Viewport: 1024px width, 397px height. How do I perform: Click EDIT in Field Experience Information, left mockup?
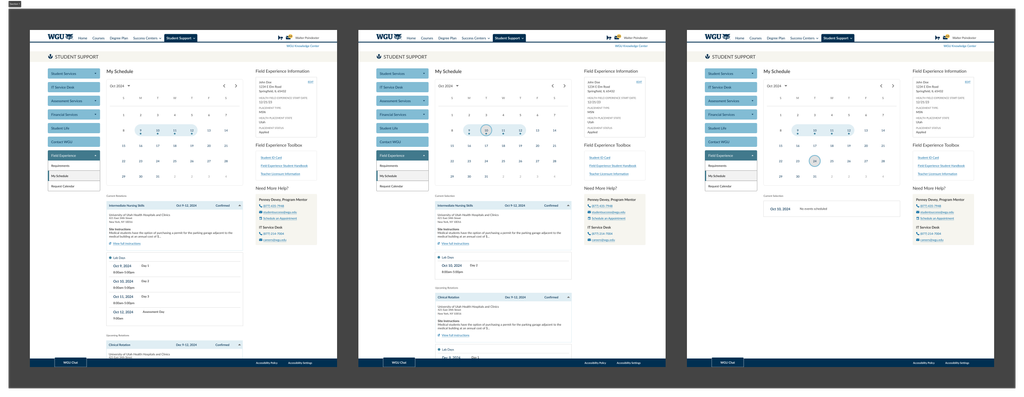click(310, 82)
